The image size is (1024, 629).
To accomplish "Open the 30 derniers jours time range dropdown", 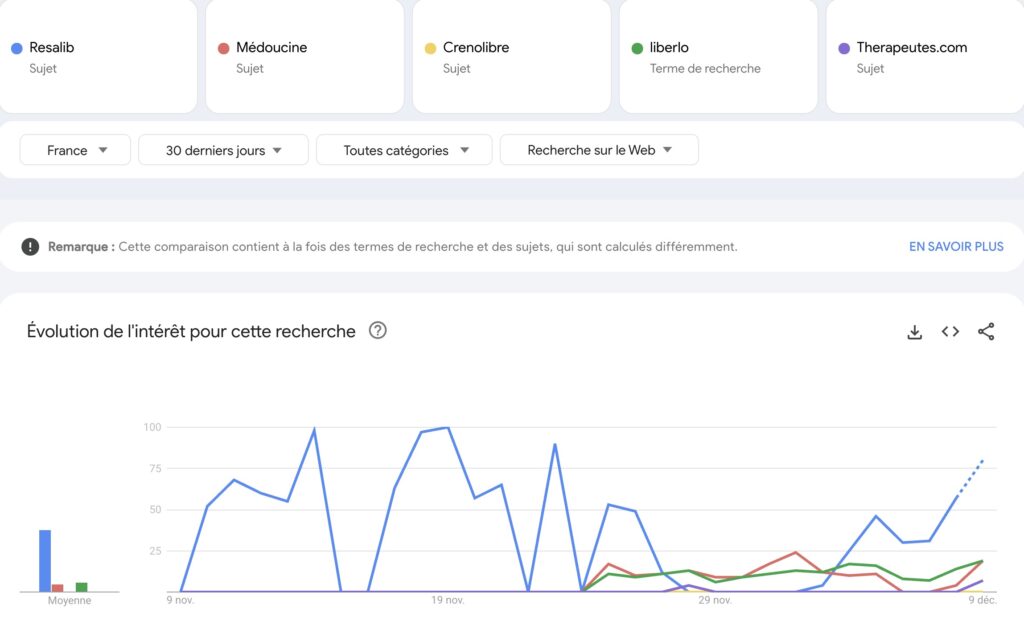I will coord(222,149).
